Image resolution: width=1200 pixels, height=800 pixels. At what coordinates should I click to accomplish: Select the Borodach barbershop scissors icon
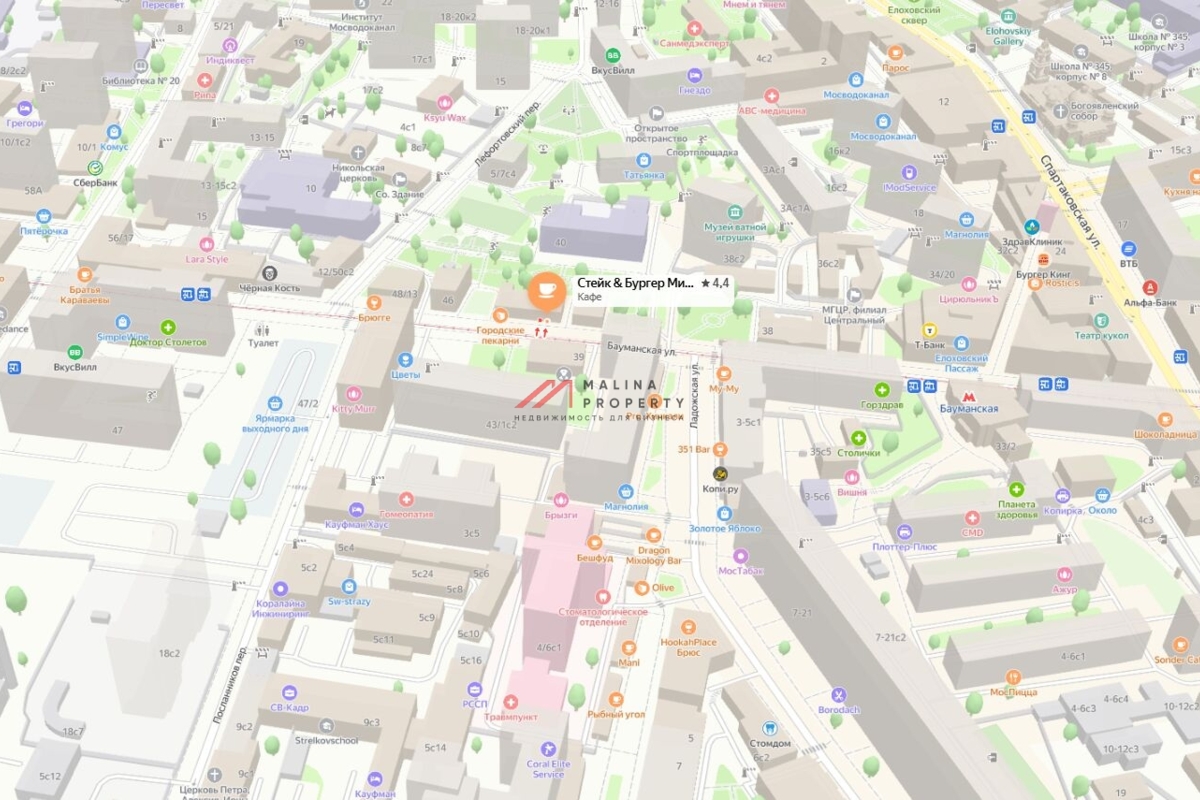coord(838,695)
